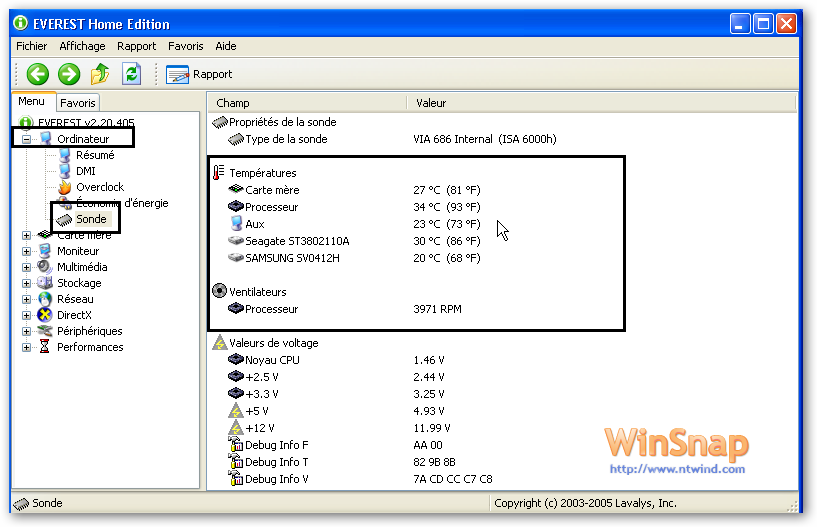Click the Périphériques devices icon
Screen dimensions: 817x527
click(45, 331)
